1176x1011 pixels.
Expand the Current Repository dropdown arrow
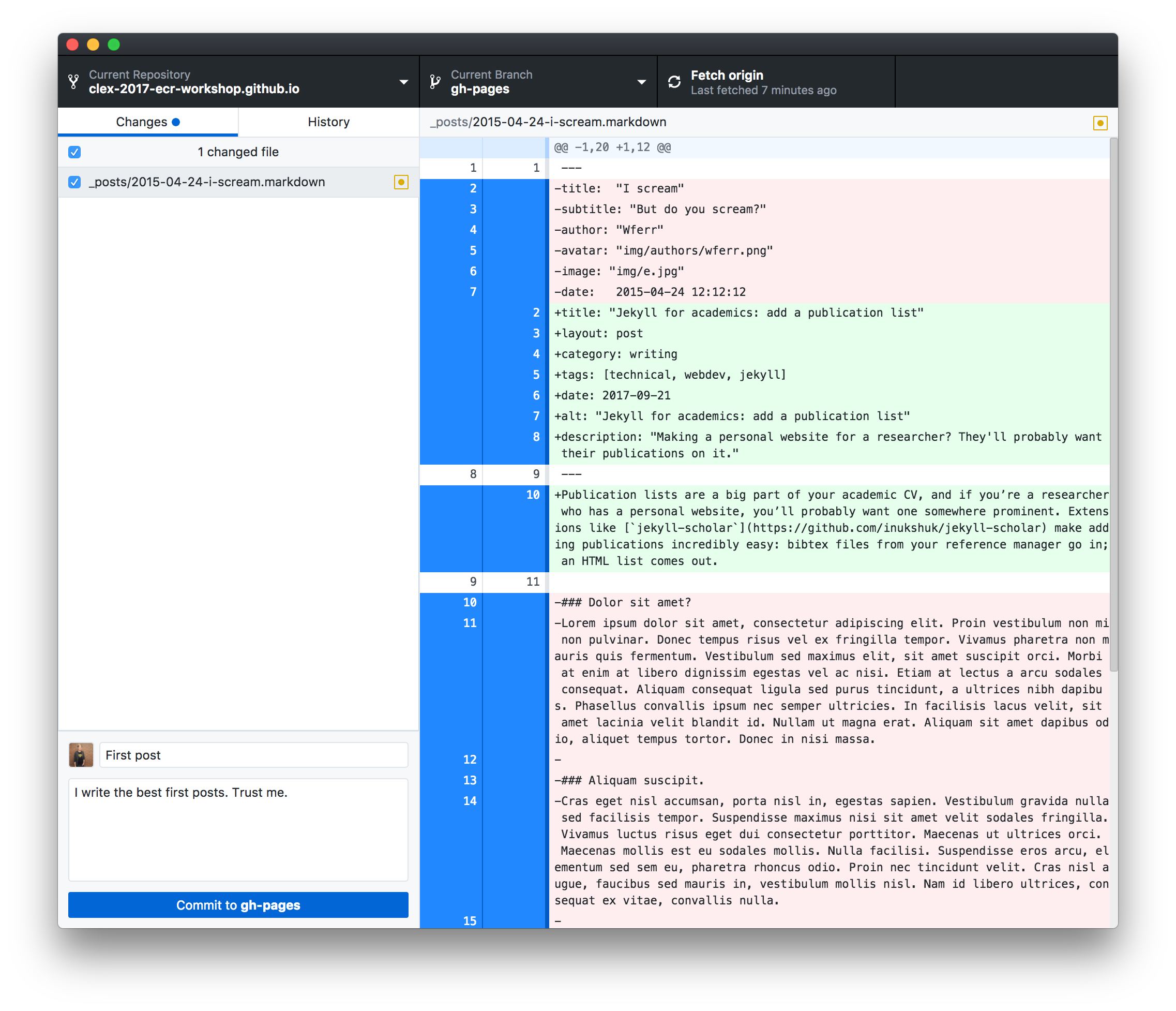click(x=403, y=82)
